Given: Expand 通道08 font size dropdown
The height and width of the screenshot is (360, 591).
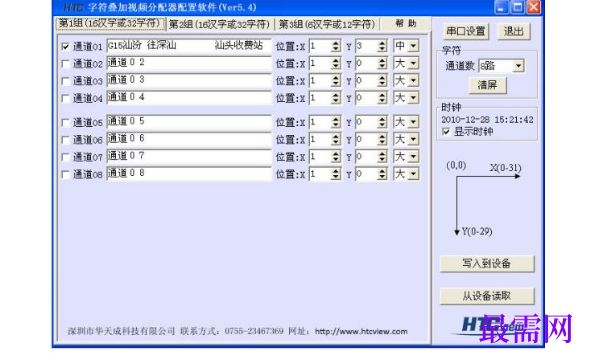Looking at the screenshot, I should [x=413, y=174].
